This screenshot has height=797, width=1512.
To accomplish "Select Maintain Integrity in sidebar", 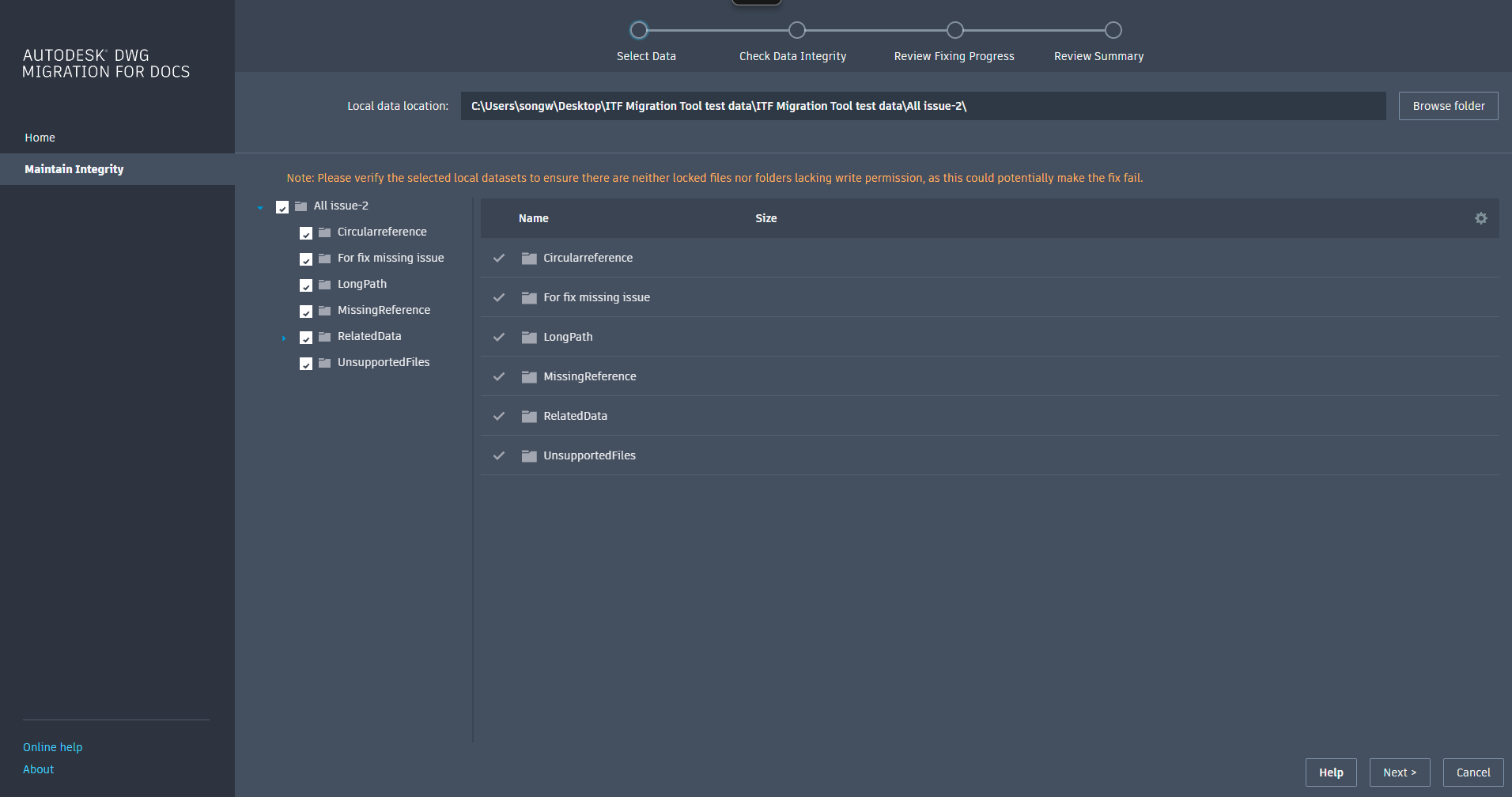I will point(74,169).
